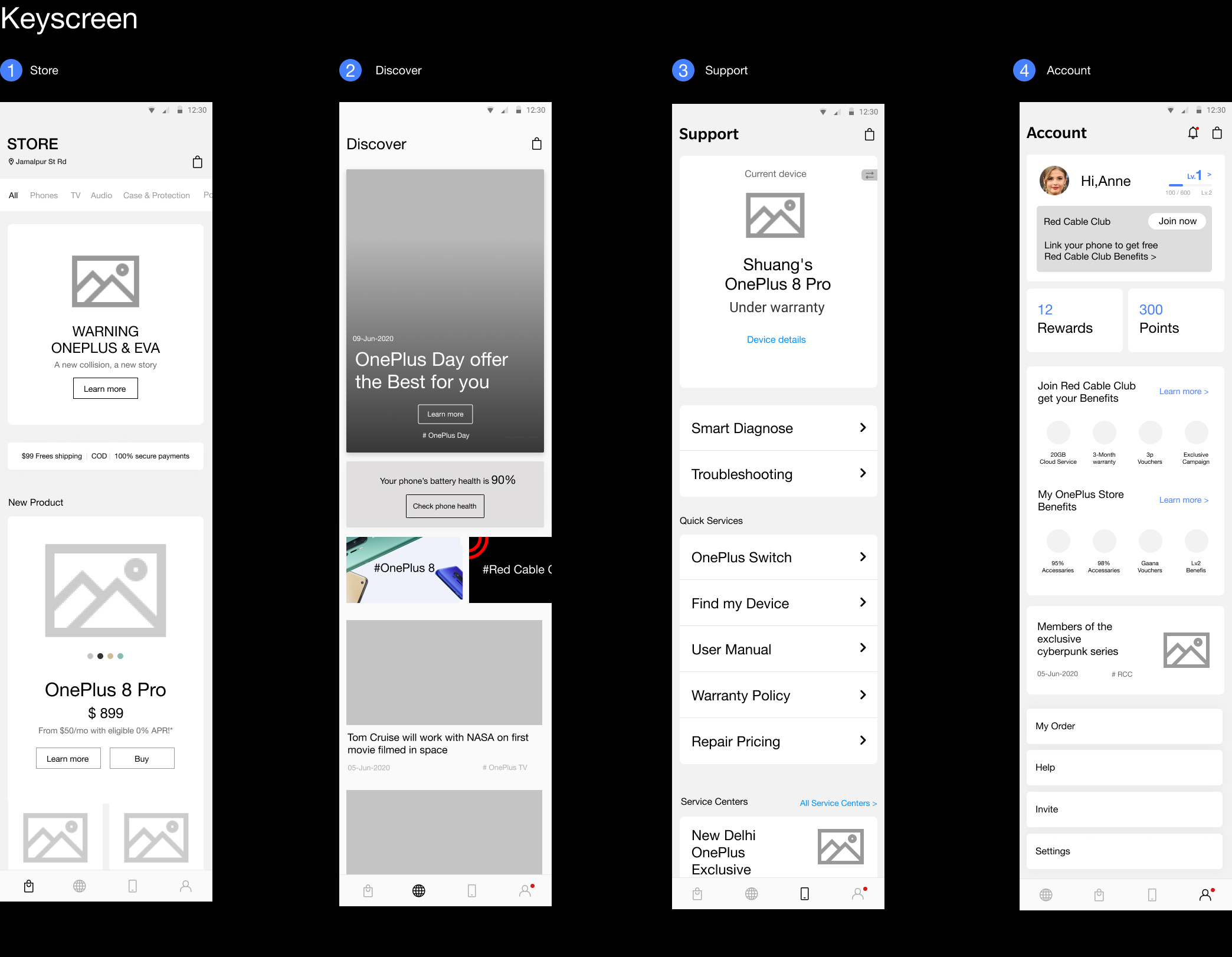Expand Lv.1 level details arrow

[x=1210, y=175]
